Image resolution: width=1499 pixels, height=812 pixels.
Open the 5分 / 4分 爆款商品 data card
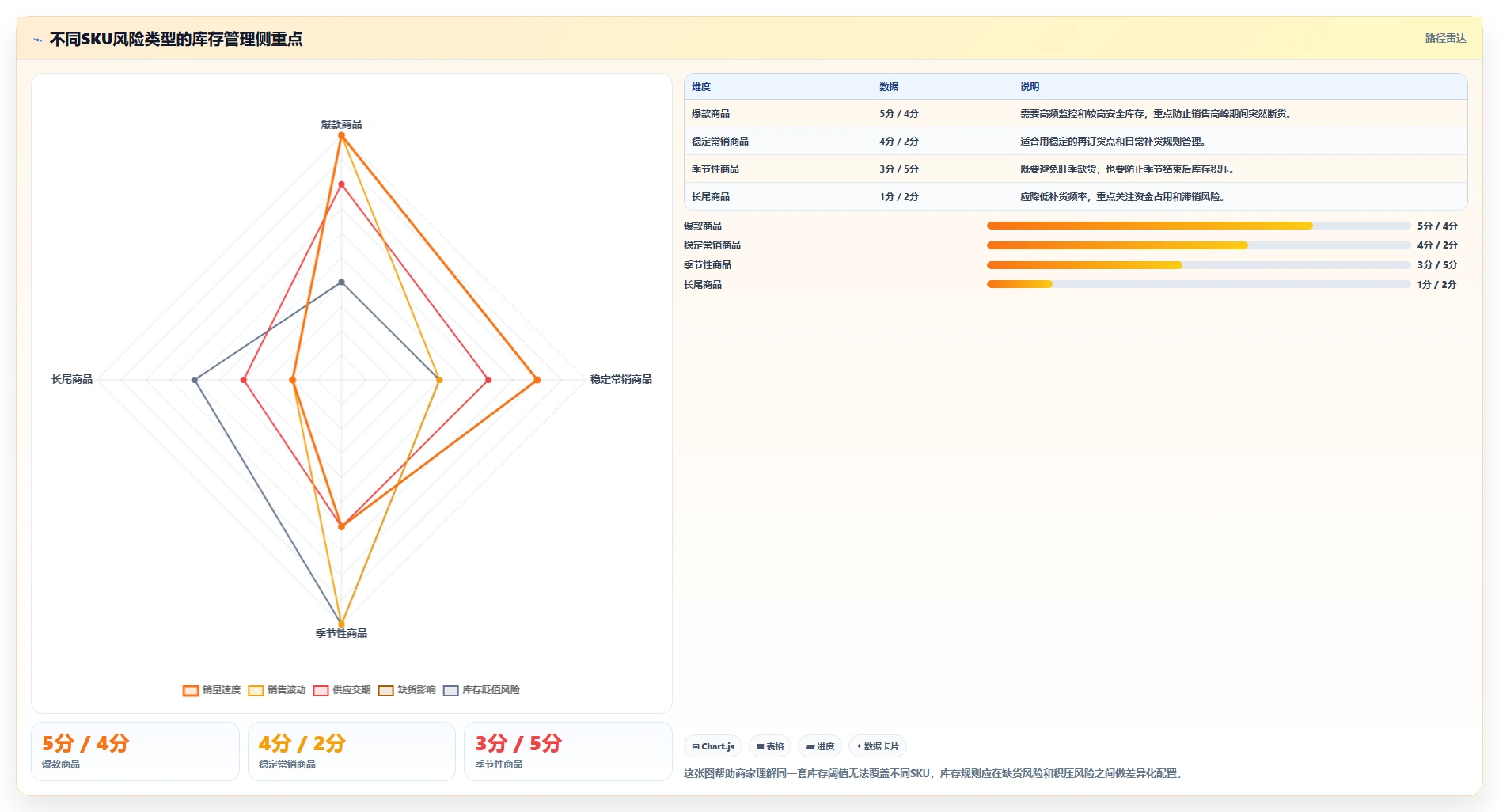click(x=135, y=751)
